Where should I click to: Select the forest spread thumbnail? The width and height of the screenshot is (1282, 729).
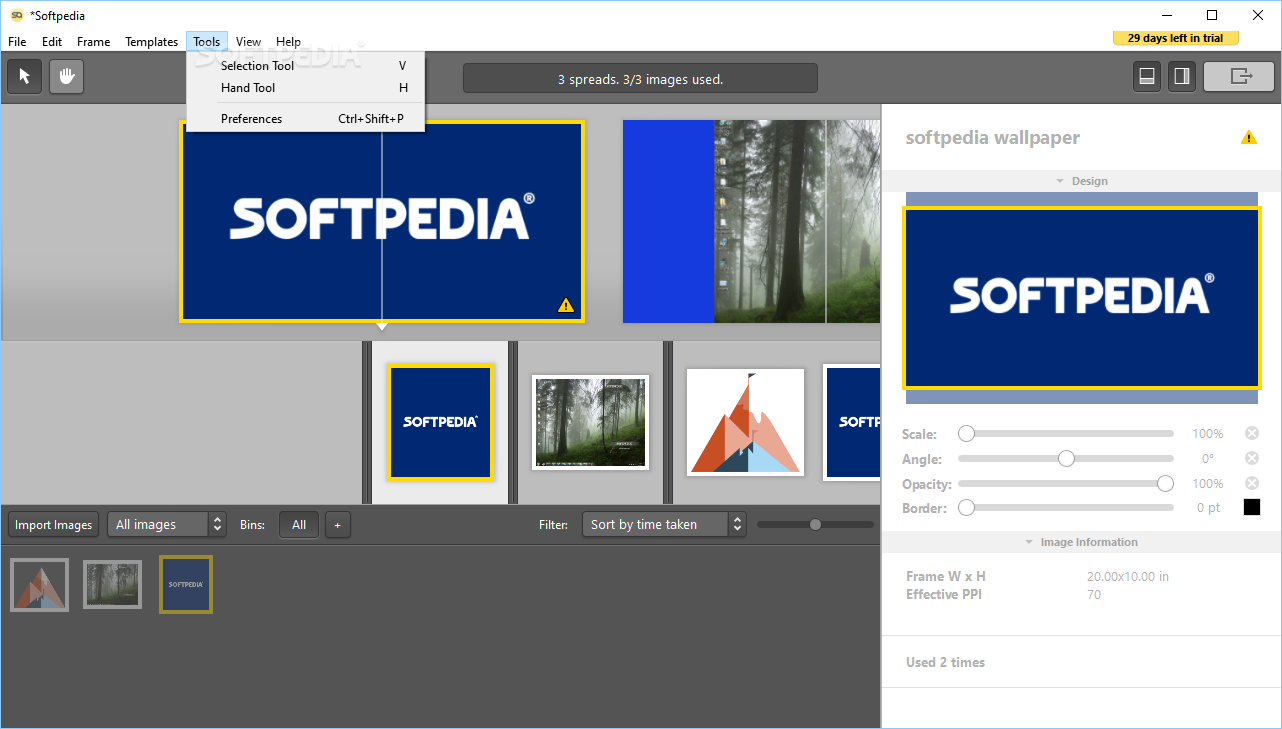point(590,422)
